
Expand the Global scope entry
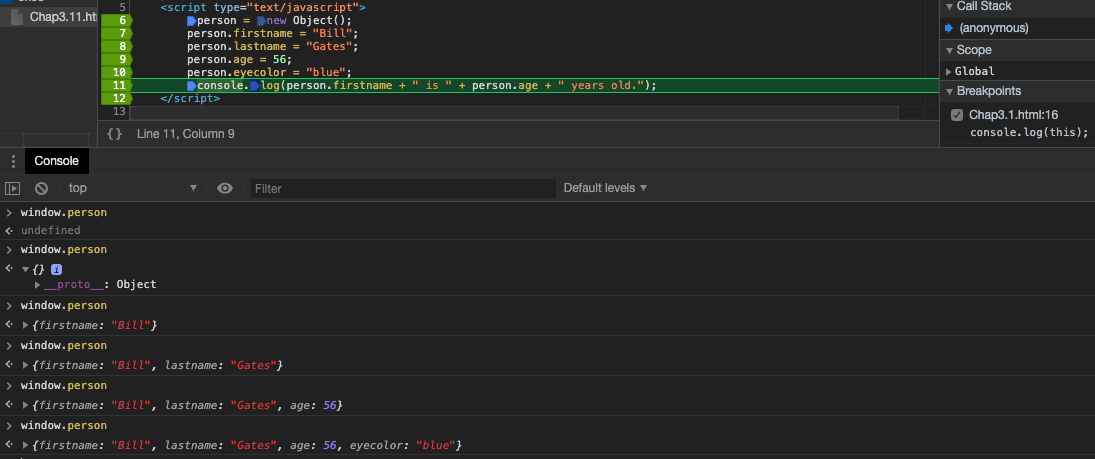click(x=948, y=71)
